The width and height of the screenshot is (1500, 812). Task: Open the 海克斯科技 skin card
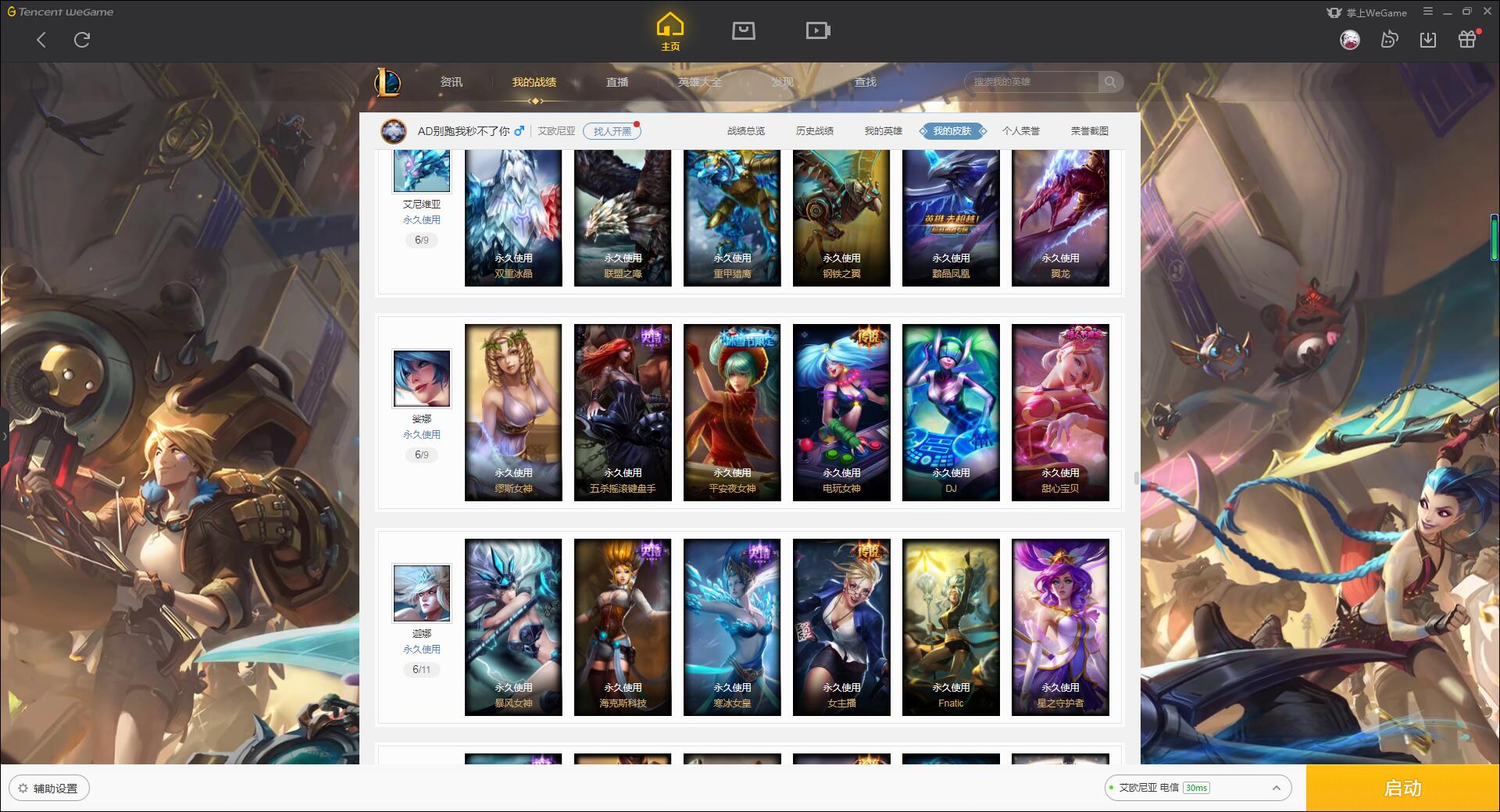pyautogui.click(x=623, y=627)
